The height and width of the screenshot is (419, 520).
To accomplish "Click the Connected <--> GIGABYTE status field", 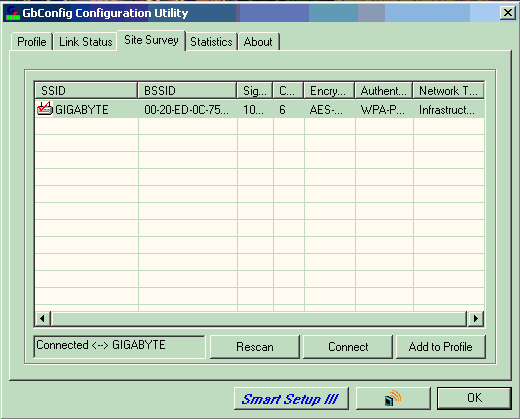I will tap(119, 347).
